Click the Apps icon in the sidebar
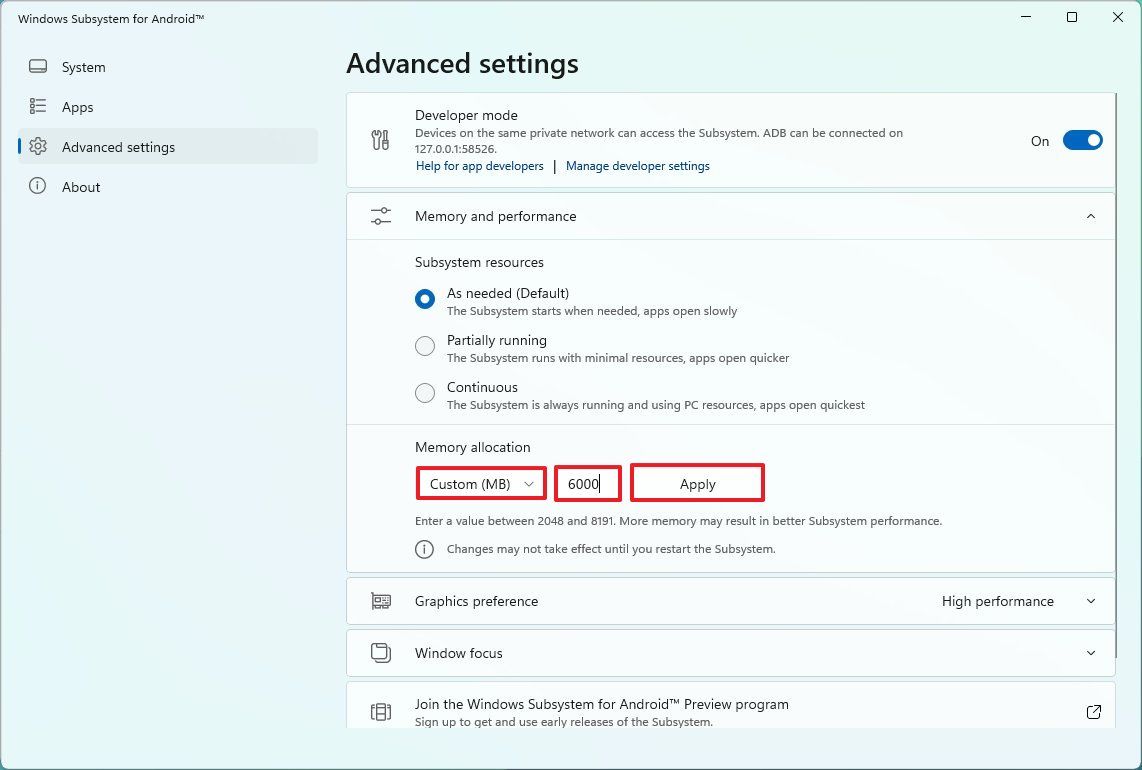Image resolution: width=1142 pixels, height=770 pixels. (37, 106)
